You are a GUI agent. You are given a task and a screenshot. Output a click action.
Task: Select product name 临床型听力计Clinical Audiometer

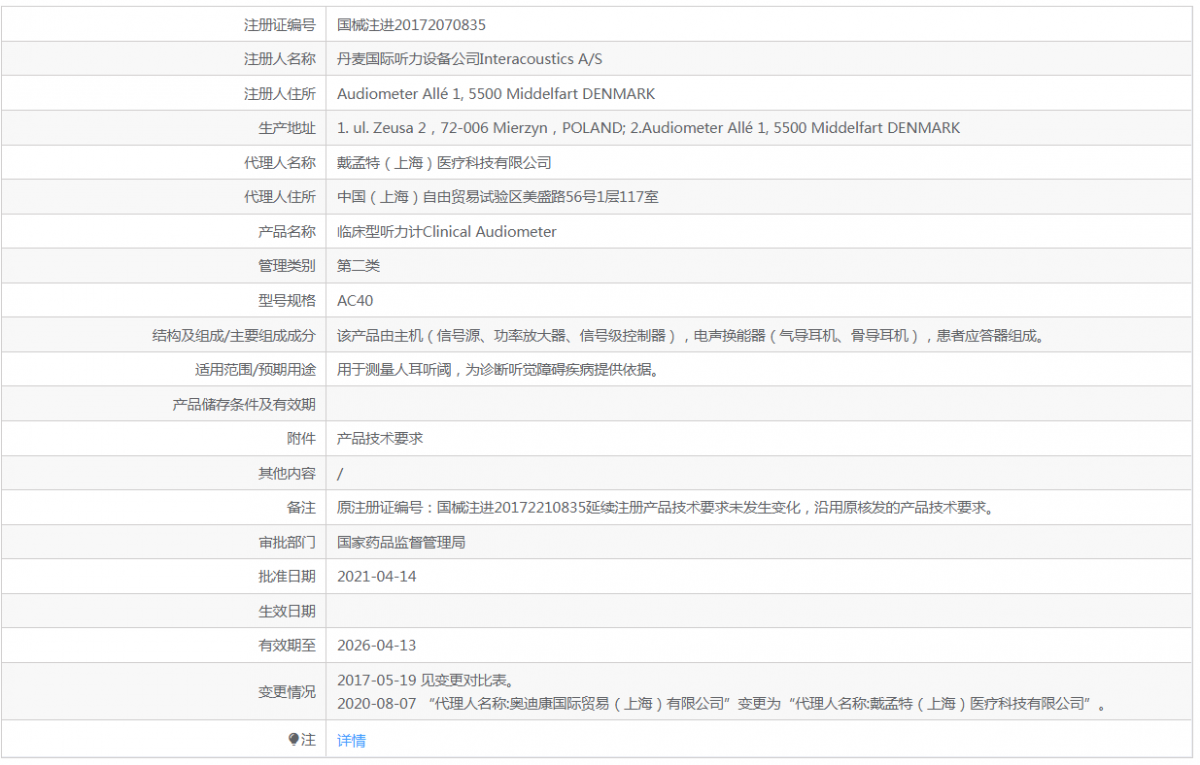447,232
